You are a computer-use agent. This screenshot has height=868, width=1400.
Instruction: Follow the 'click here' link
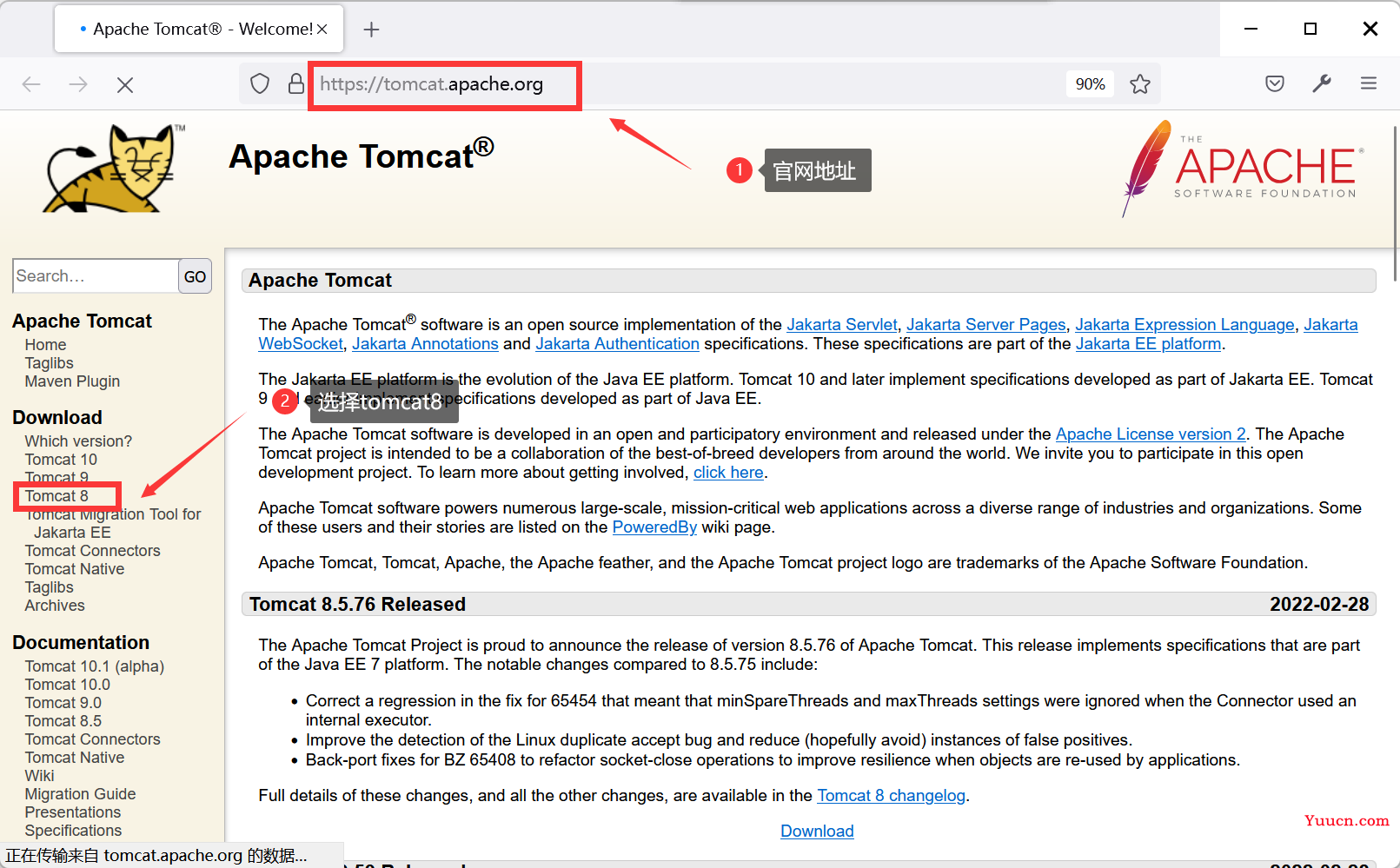coord(728,473)
